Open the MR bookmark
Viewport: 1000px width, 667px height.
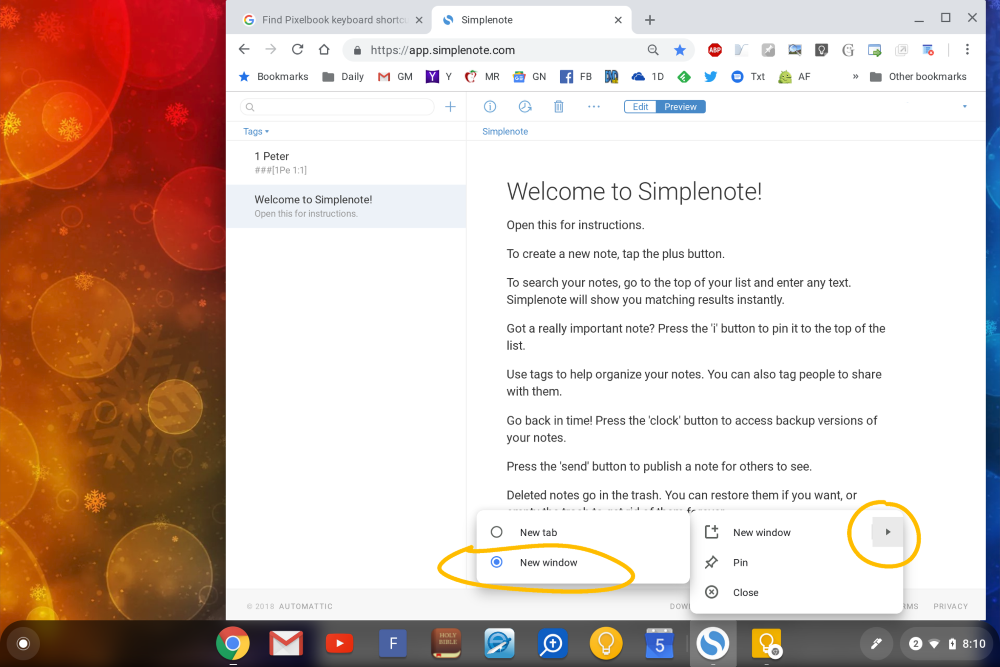coord(482,77)
